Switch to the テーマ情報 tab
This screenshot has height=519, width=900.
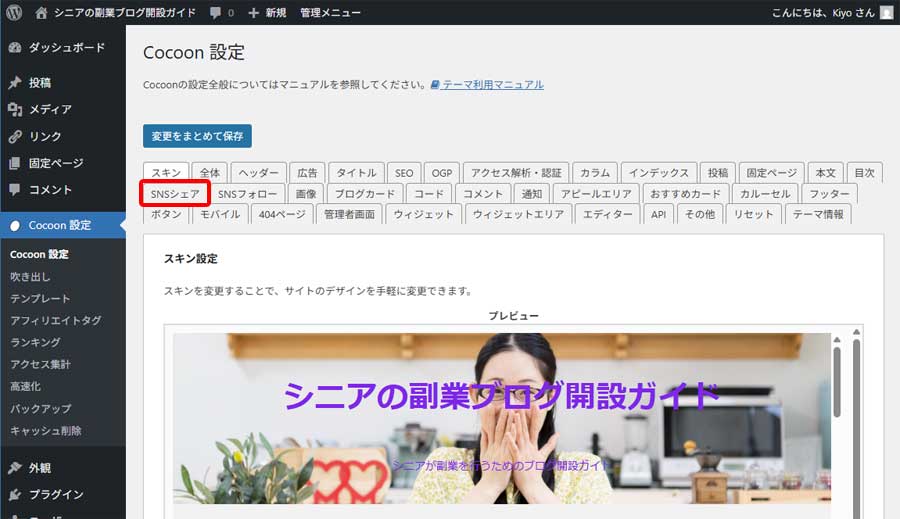coord(818,214)
